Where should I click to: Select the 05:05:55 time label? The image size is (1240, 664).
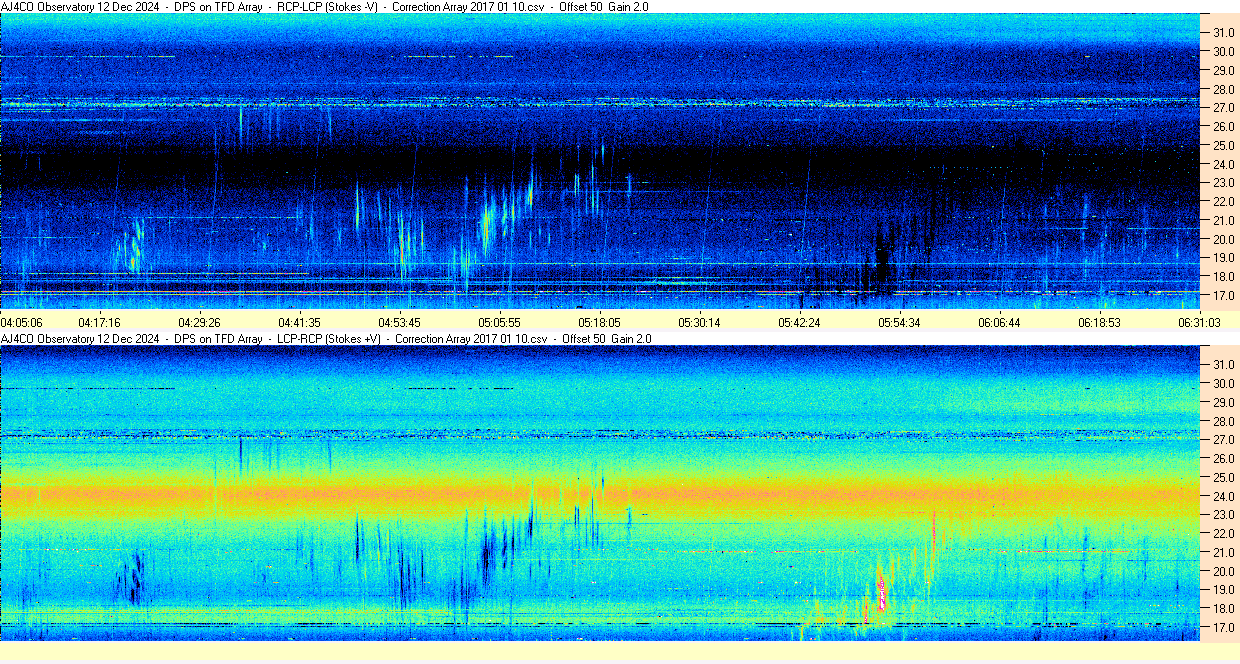click(x=499, y=323)
